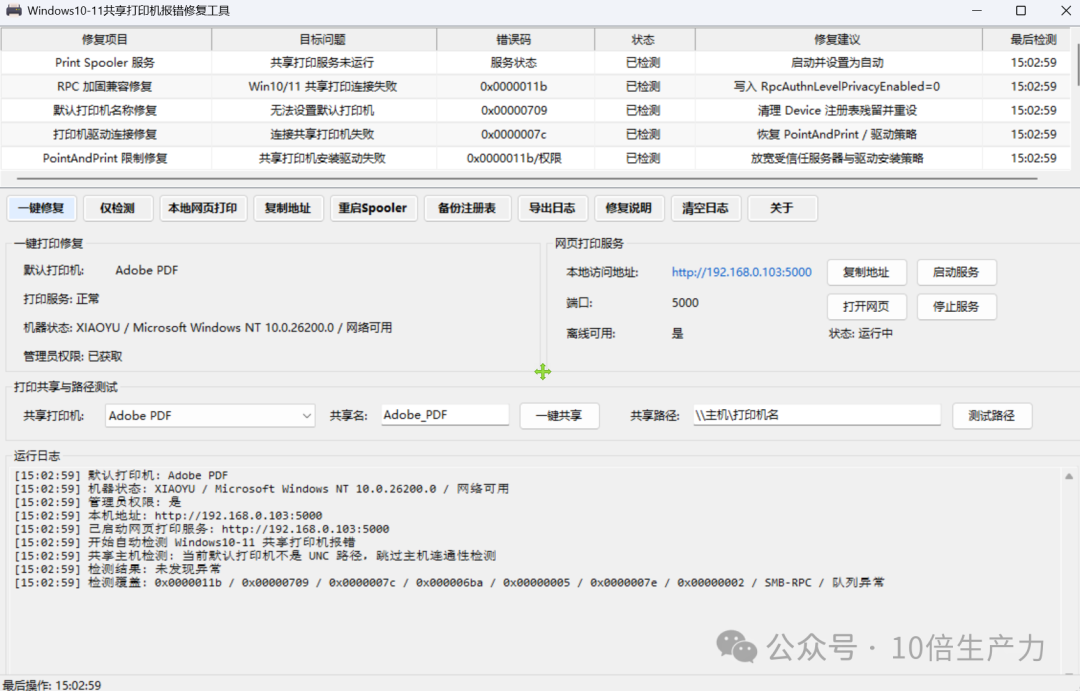This screenshot has width=1080, height=691.
Task: Click 启动并设置为自动 suggestion cell
Action: pos(837,63)
